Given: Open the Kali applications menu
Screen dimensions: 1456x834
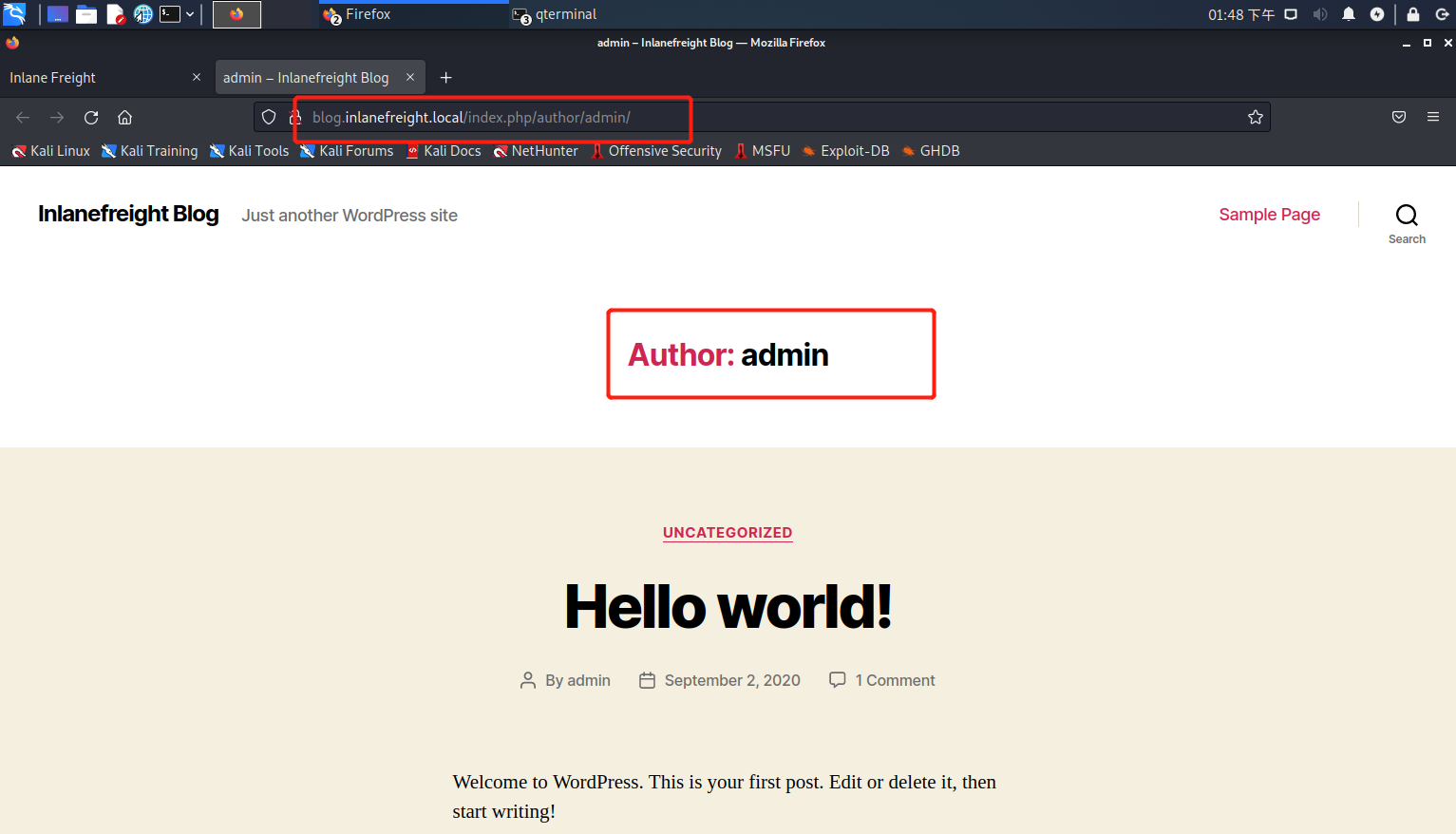Looking at the screenshot, I should pyautogui.click(x=14, y=14).
